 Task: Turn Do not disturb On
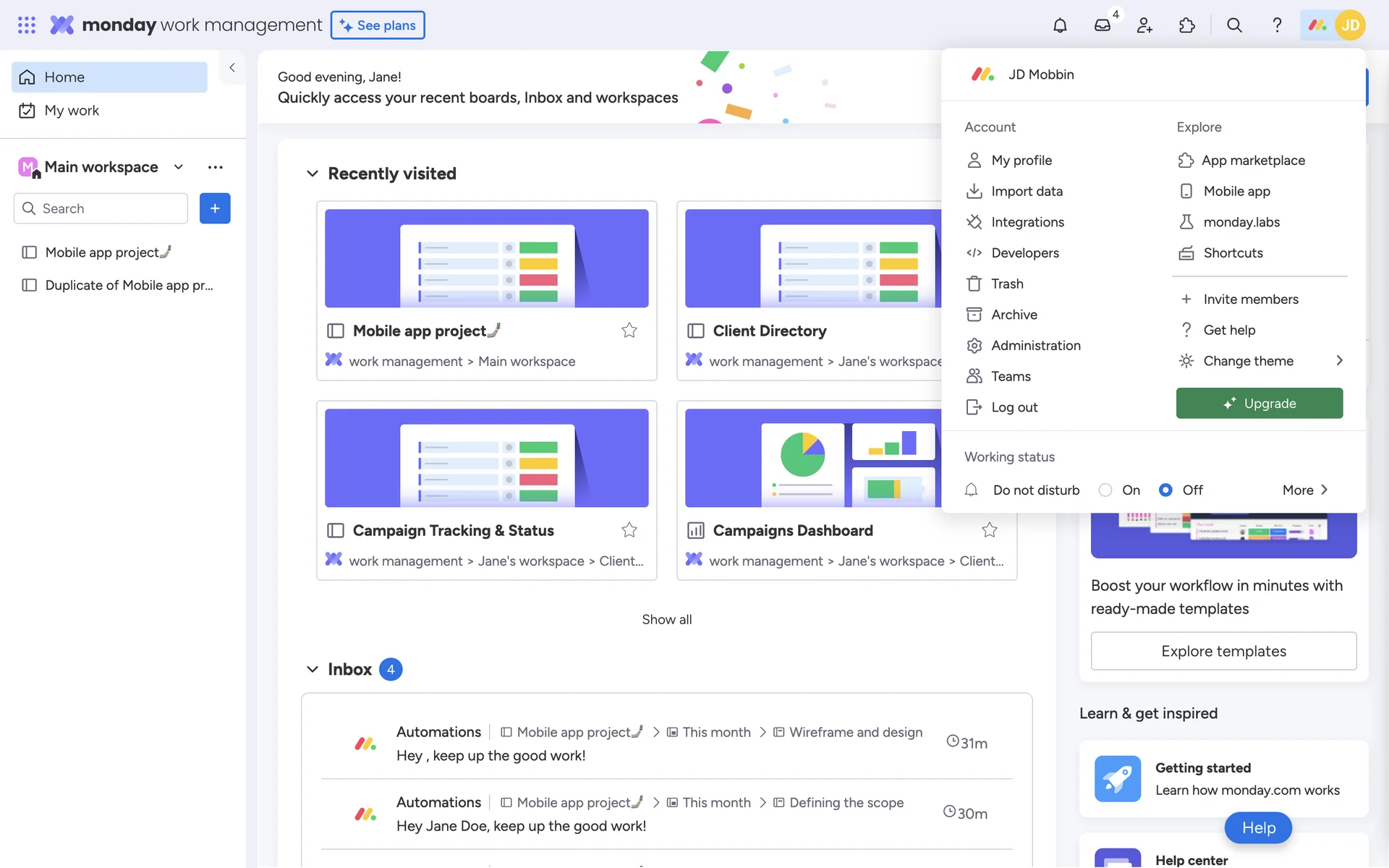point(1105,490)
